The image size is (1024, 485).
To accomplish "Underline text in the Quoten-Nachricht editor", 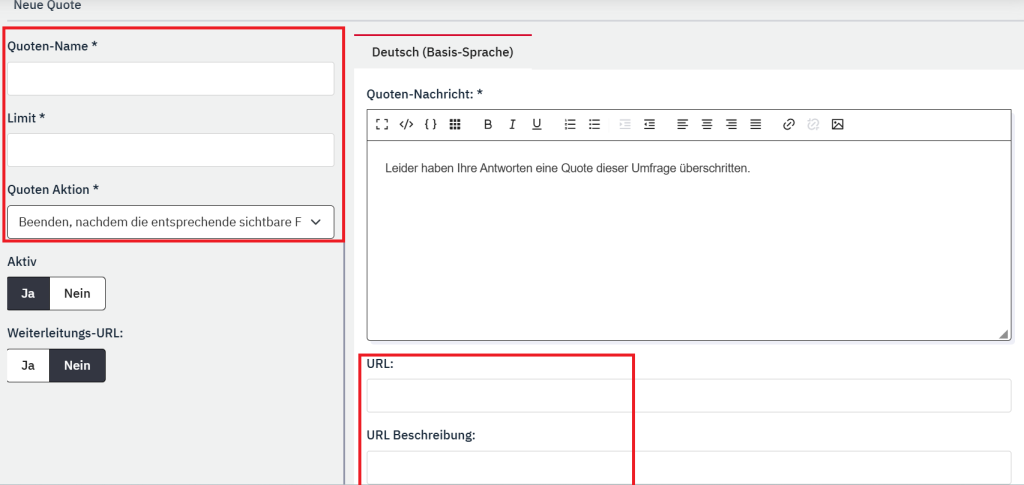I will (537, 125).
